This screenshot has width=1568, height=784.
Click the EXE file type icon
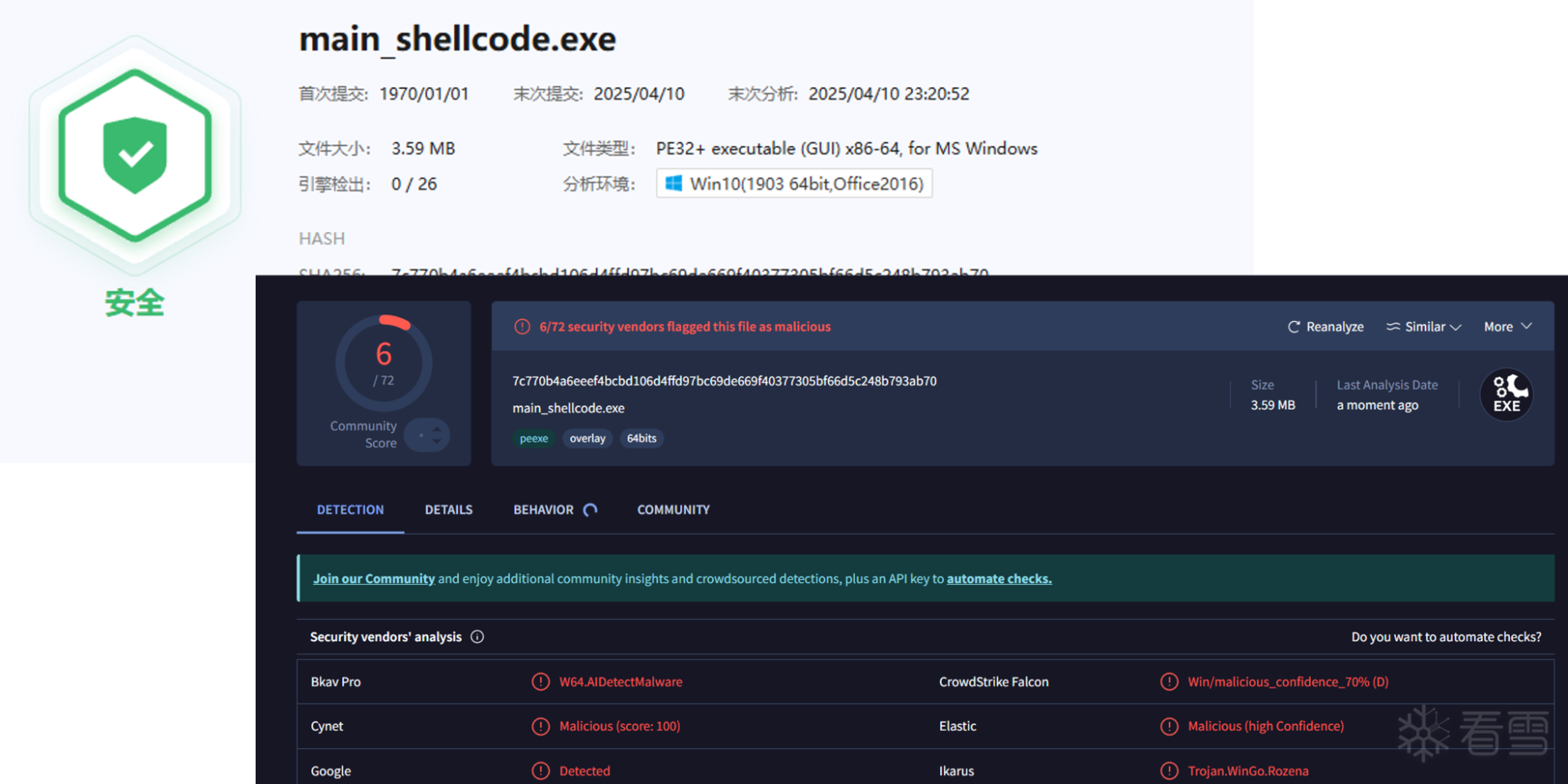(x=1507, y=394)
